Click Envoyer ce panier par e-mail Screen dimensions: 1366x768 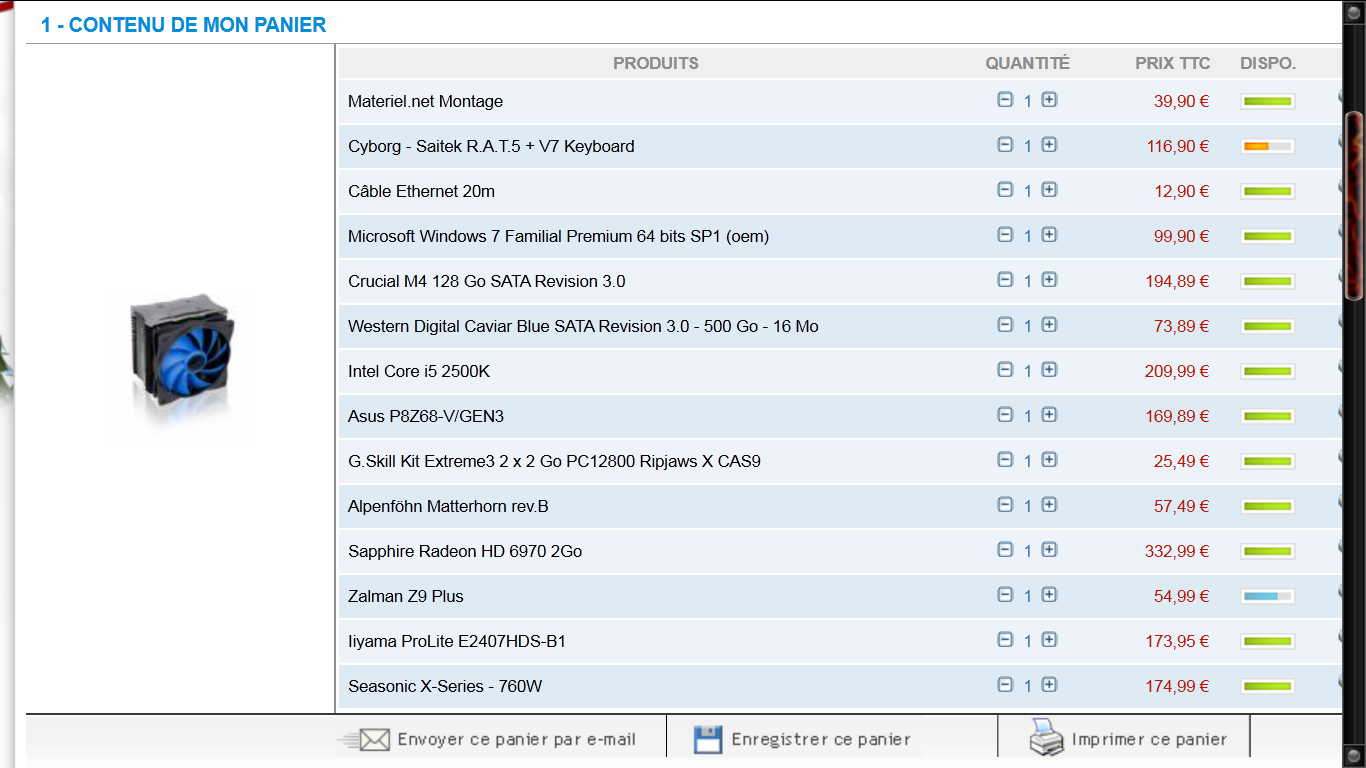(516, 740)
